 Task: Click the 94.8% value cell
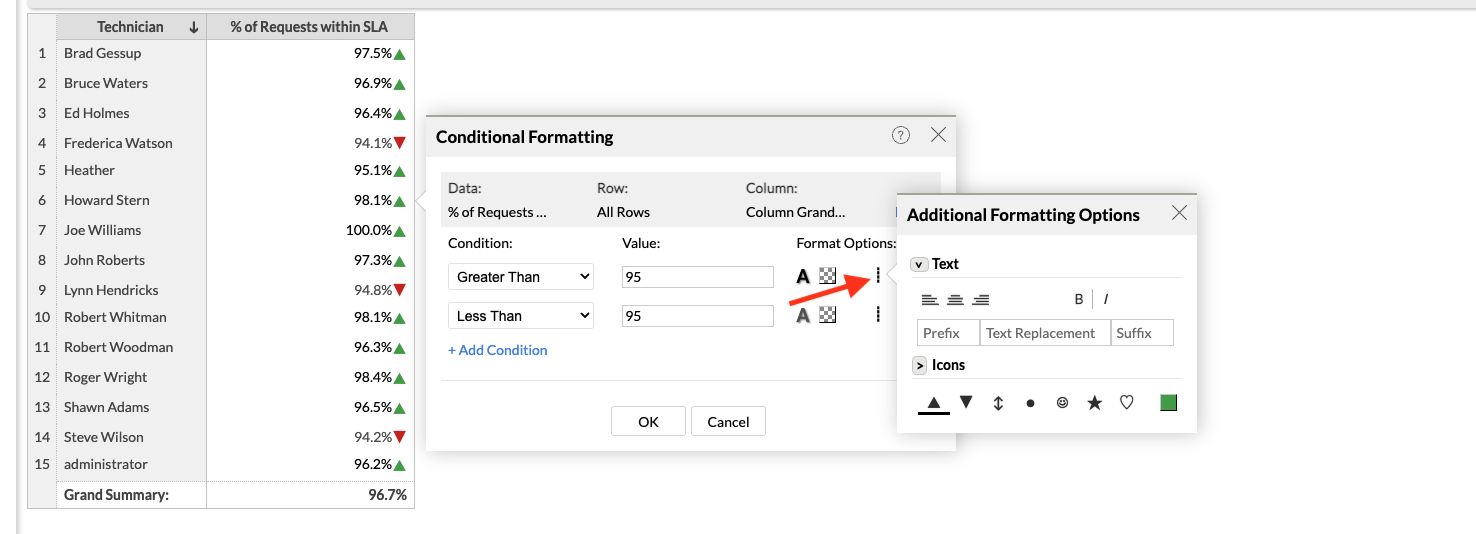(x=310, y=290)
